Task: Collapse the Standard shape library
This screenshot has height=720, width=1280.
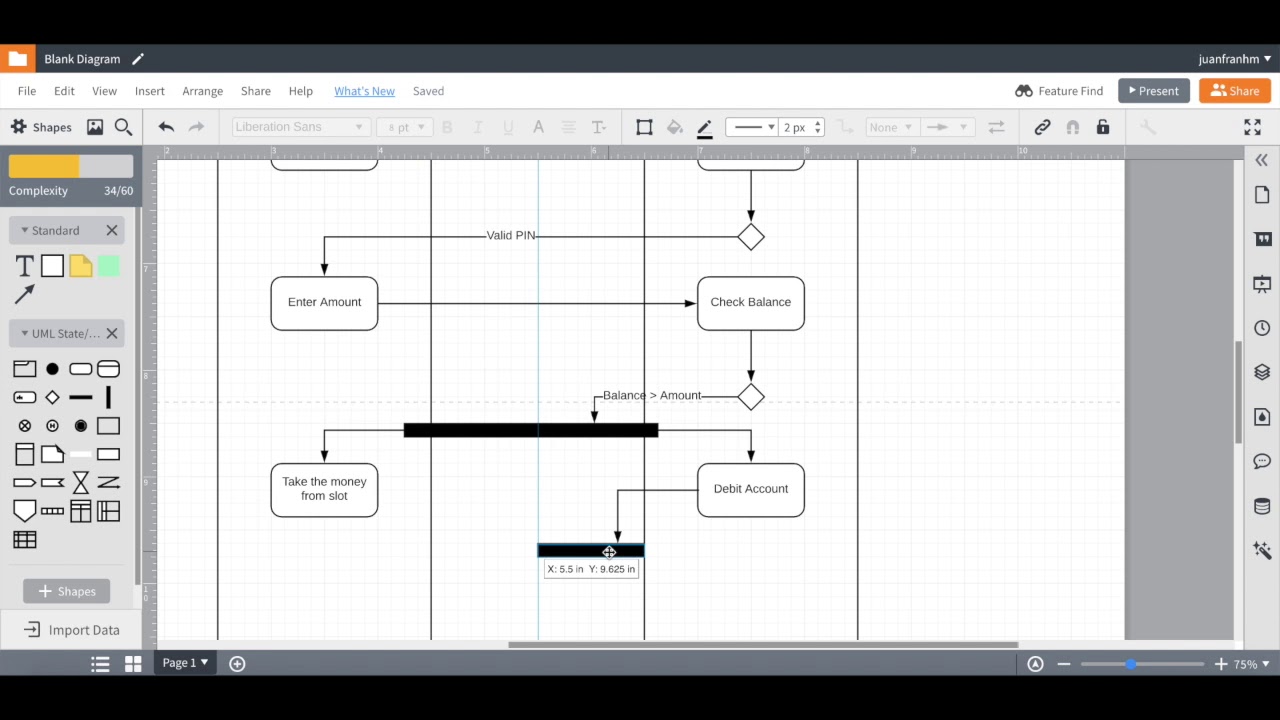Action: tap(25, 231)
